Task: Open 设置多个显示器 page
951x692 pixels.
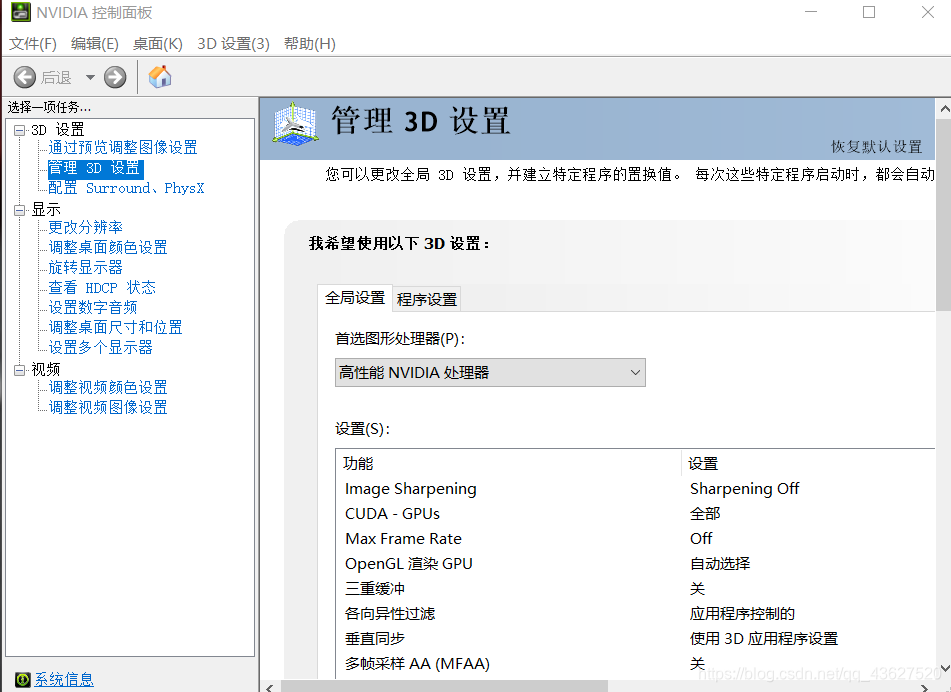Action: [x=100, y=348]
